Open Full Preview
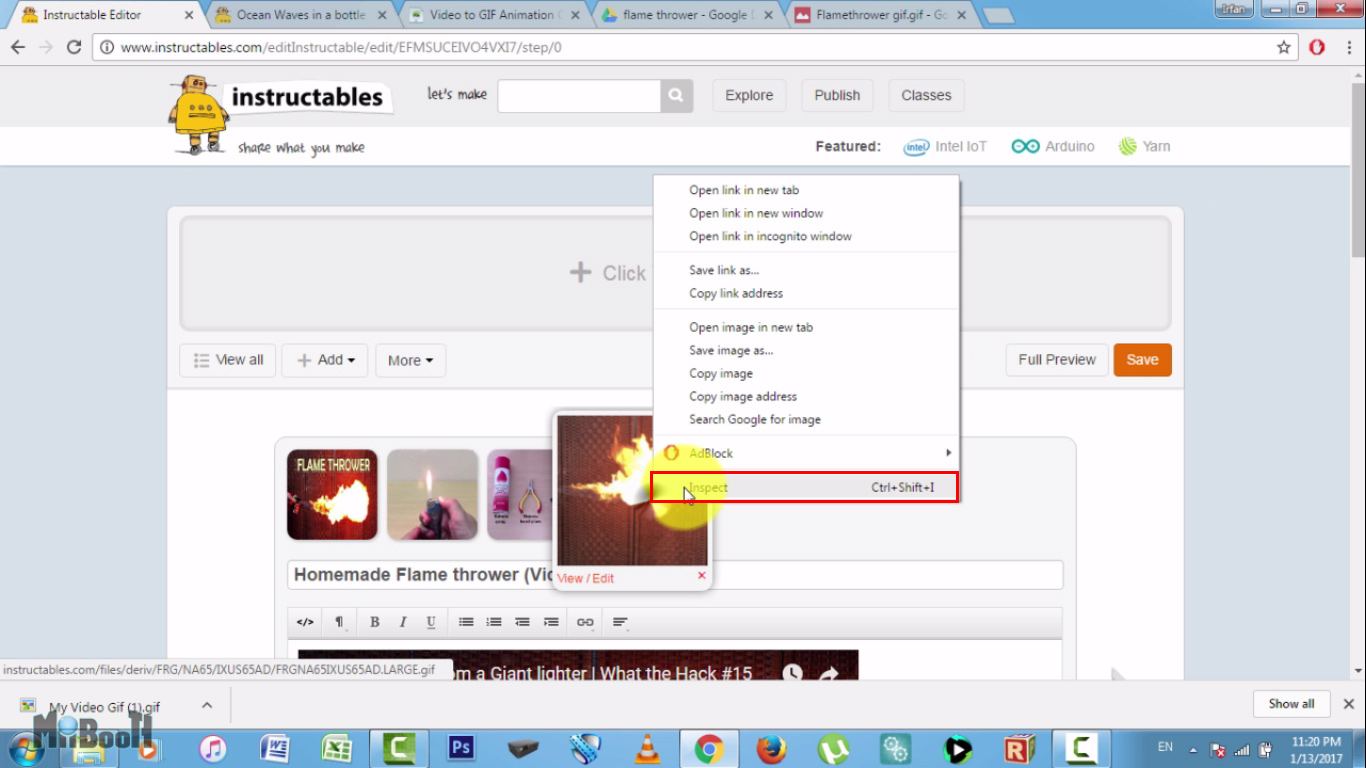The width and height of the screenshot is (1366, 768). point(1057,360)
